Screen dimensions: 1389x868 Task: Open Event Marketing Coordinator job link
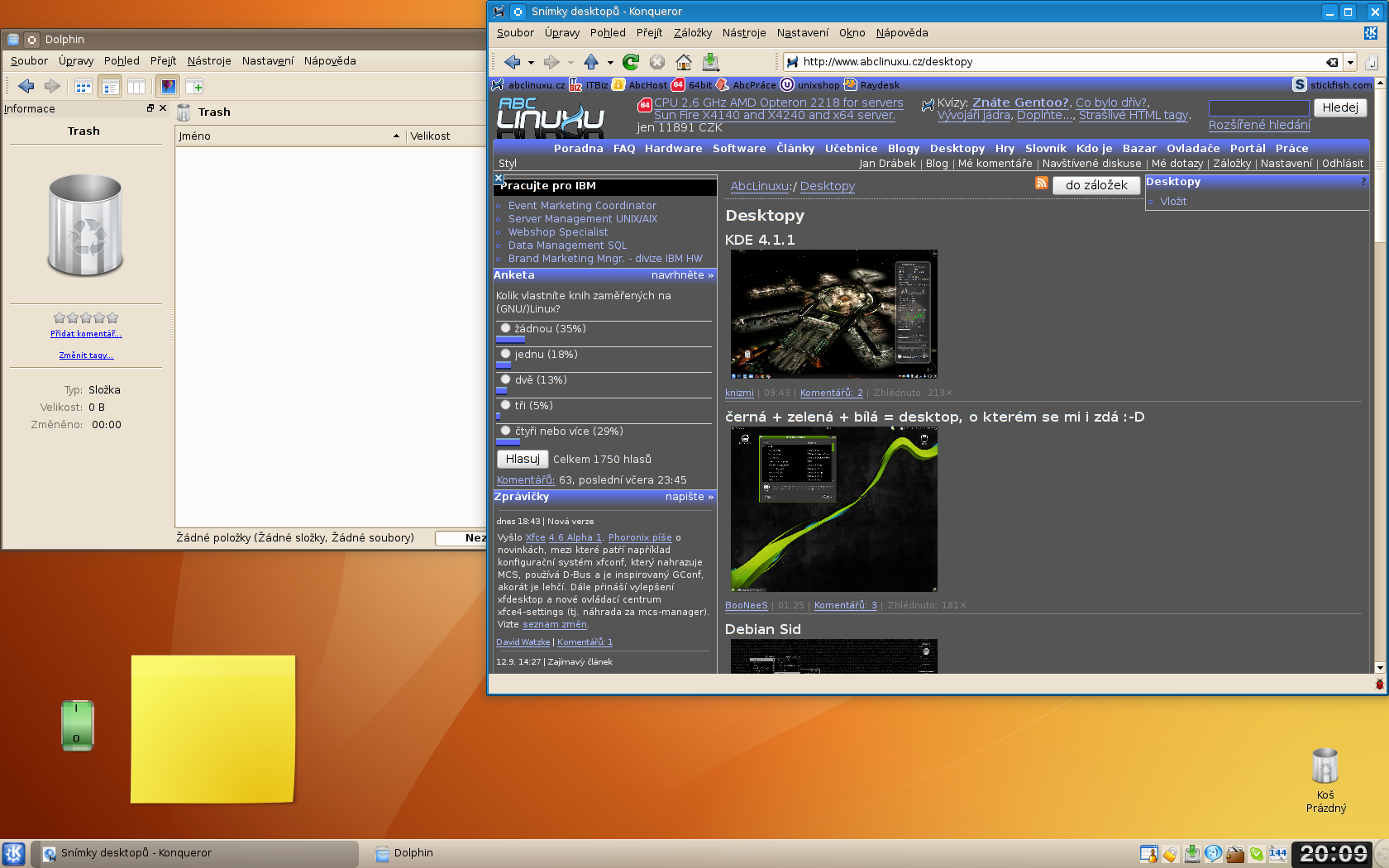[582, 206]
